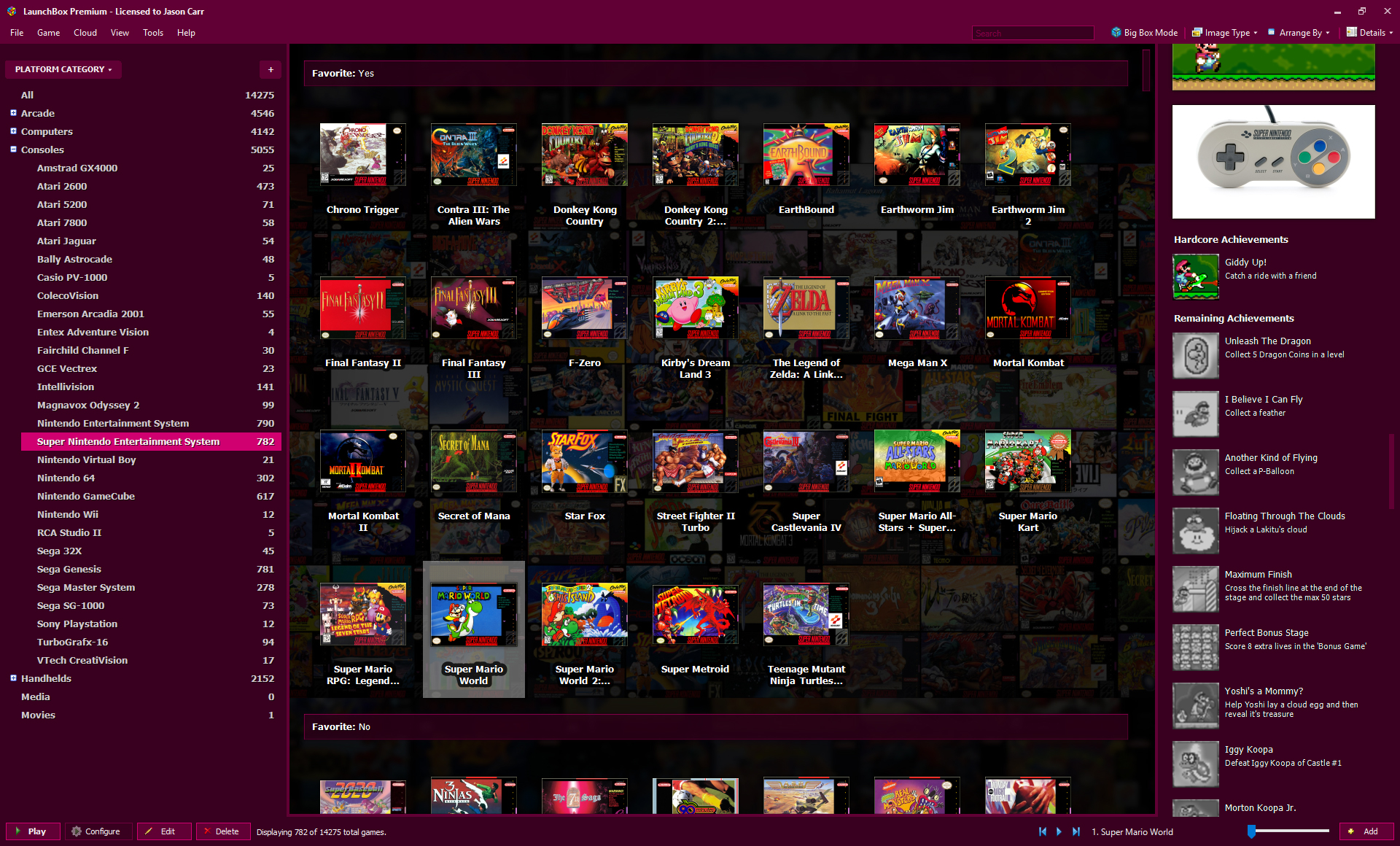This screenshot has width=1400, height=846.
Task: Click the Giddy Up! achievement badge
Action: pyautogui.click(x=1196, y=276)
